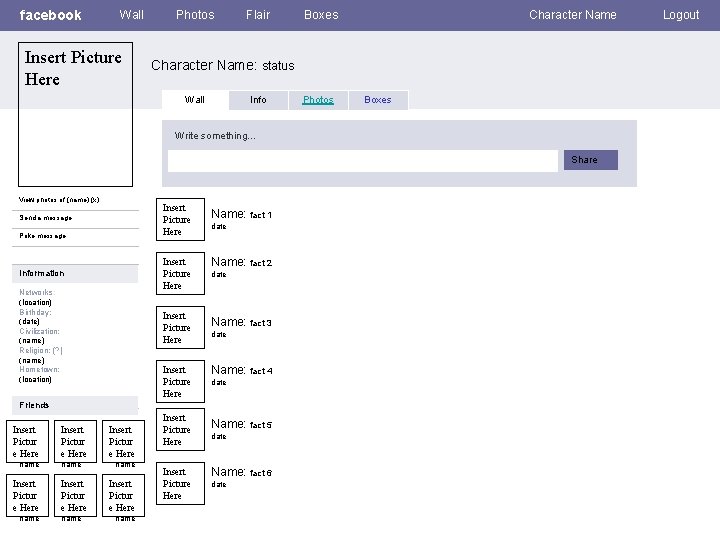The width and height of the screenshot is (720, 540).
Task: Select picture placeholder beside fact 1
Action: tap(180, 219)
